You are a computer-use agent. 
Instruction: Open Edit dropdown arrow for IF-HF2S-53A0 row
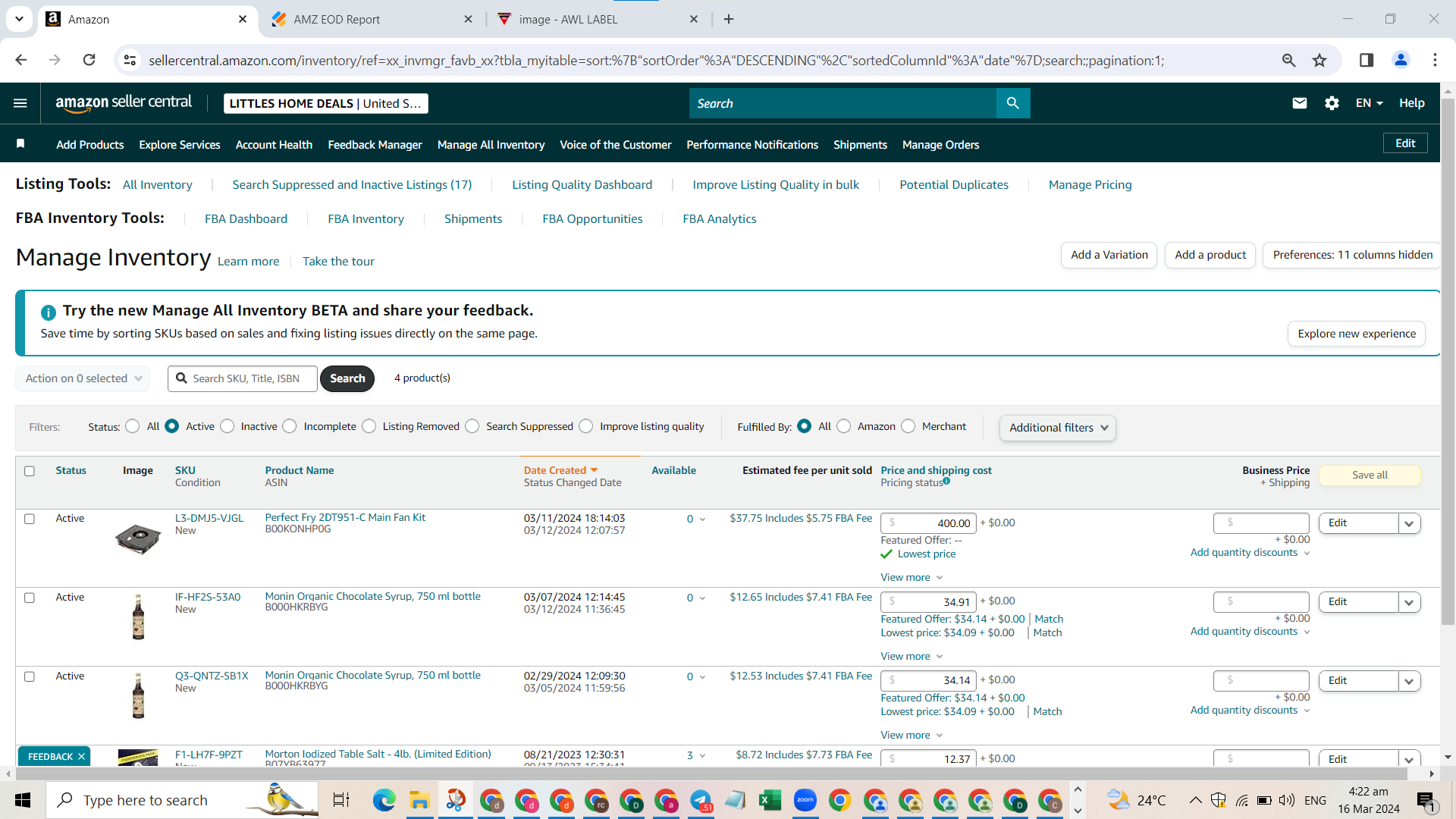point(1410,602)
